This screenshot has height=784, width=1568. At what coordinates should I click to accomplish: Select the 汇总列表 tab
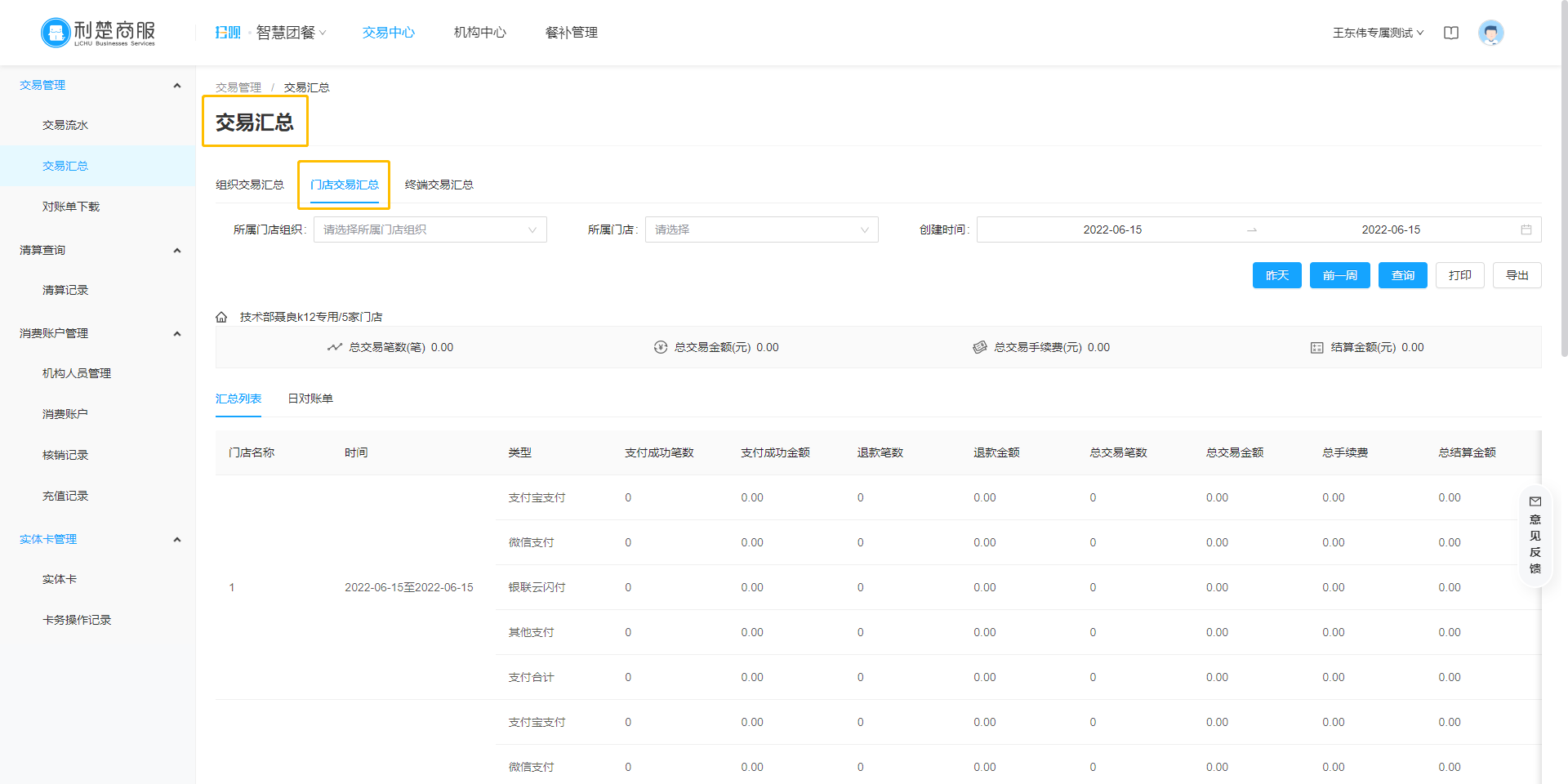pyautogui.click(x=238, y=399)
